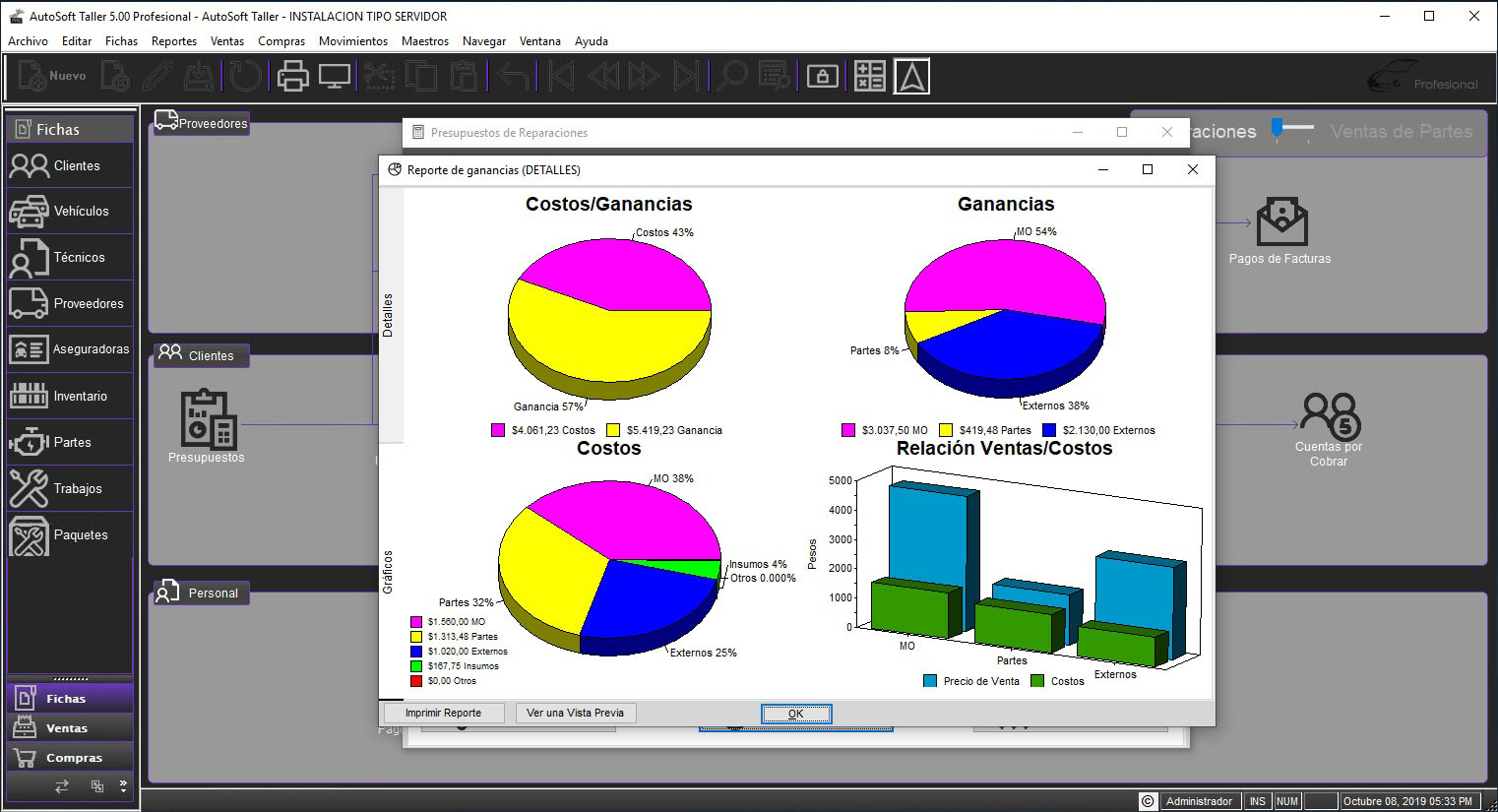Switch to the Gráficos vertical tab
Screen dimensions: 1498x812
[x=388, y=571]
